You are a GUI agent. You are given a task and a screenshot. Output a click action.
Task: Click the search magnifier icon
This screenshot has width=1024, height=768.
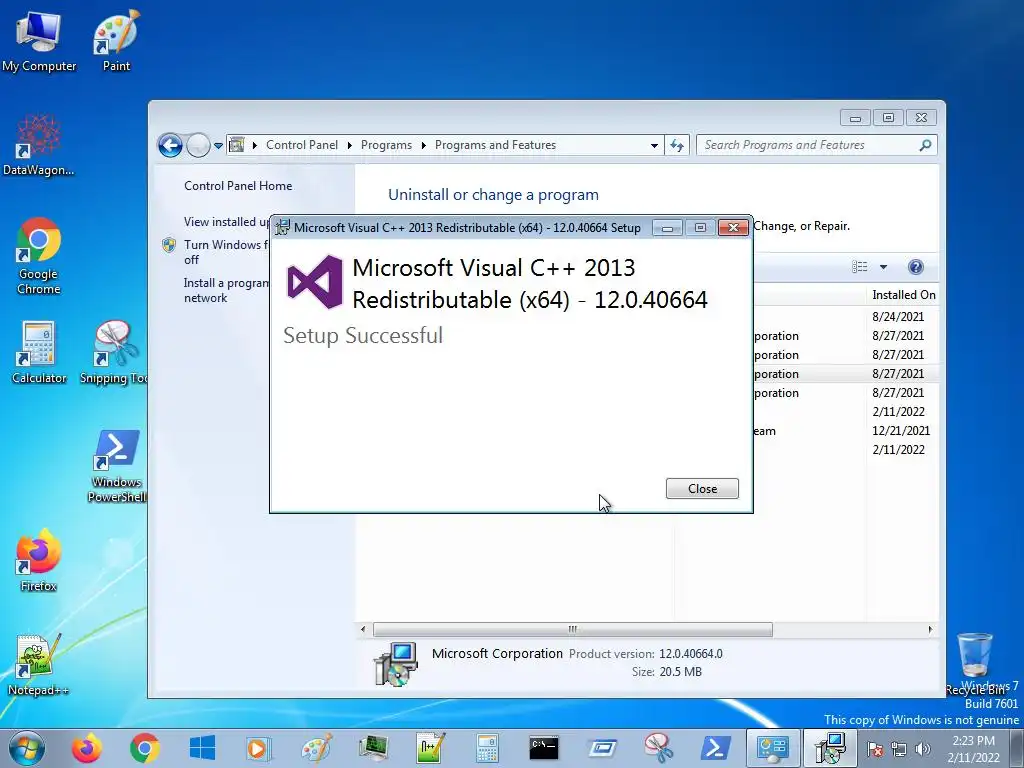pos(925,145)
